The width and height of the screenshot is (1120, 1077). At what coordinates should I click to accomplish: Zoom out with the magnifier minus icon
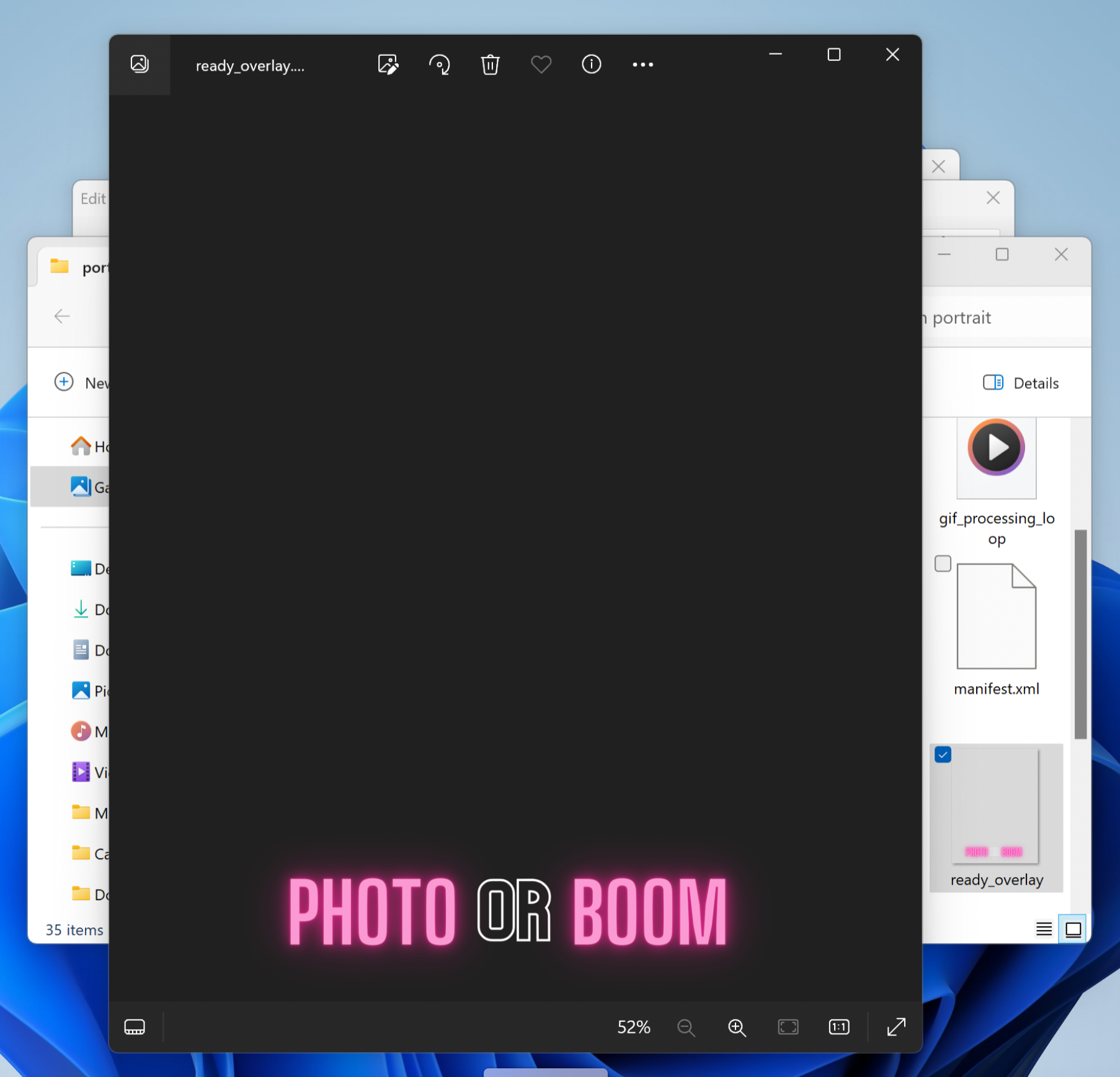pos(686,1027)
